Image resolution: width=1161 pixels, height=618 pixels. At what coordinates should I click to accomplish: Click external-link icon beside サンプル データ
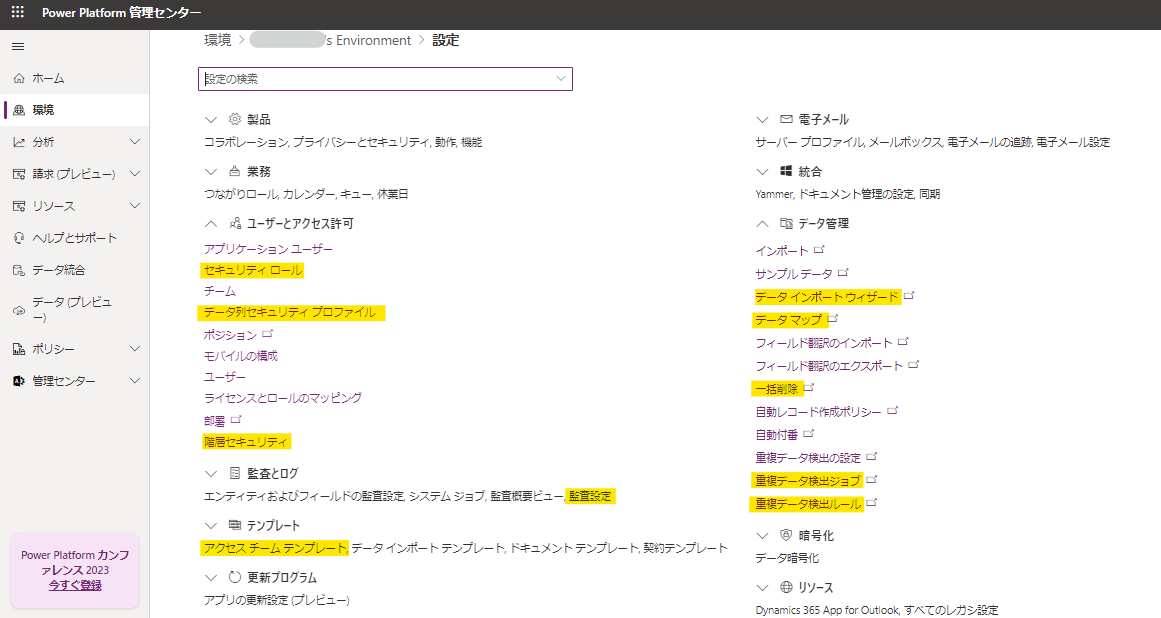tap(843, 273)
